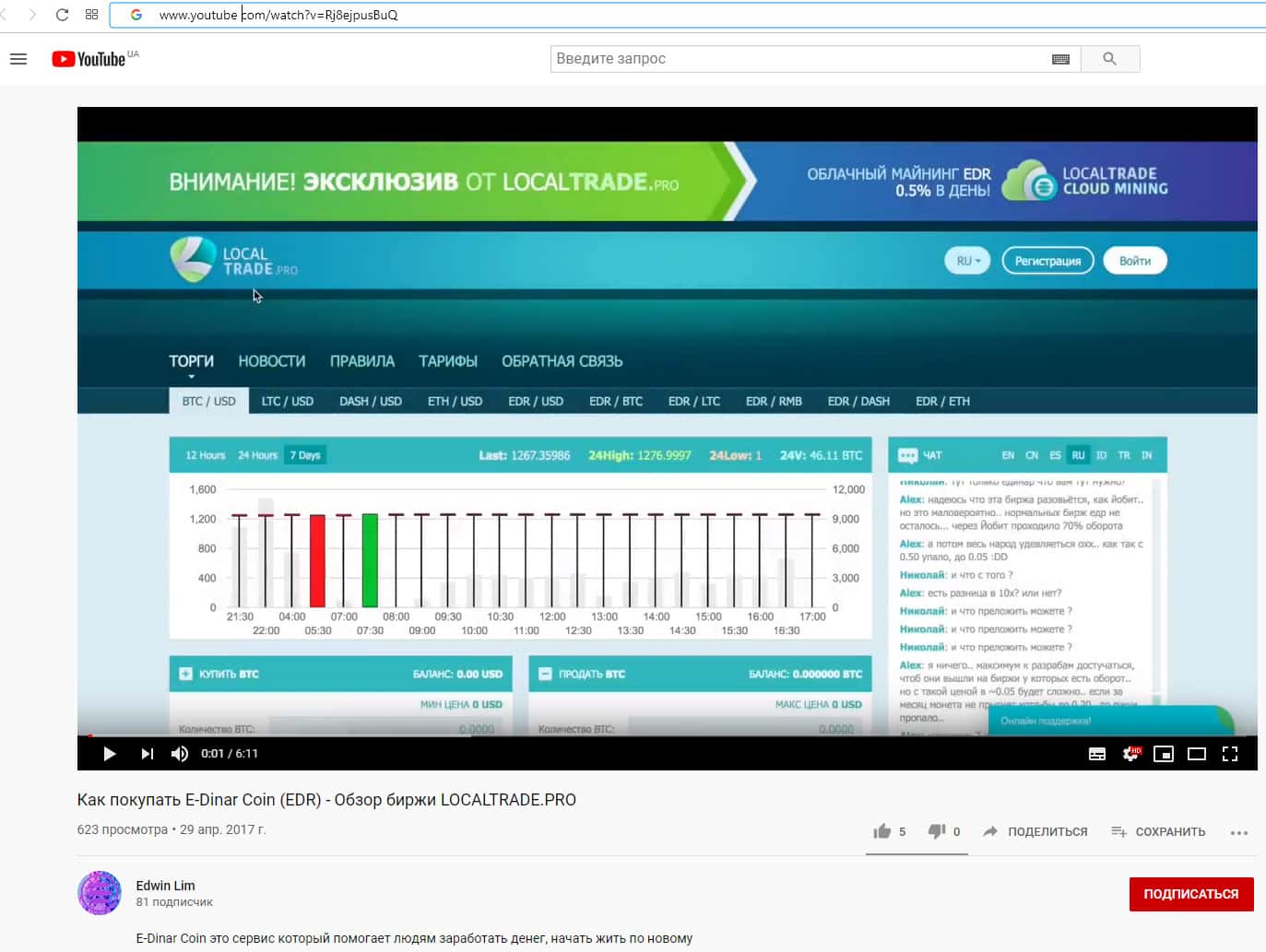Switch chat language to ID

[x=1101, y=455]
